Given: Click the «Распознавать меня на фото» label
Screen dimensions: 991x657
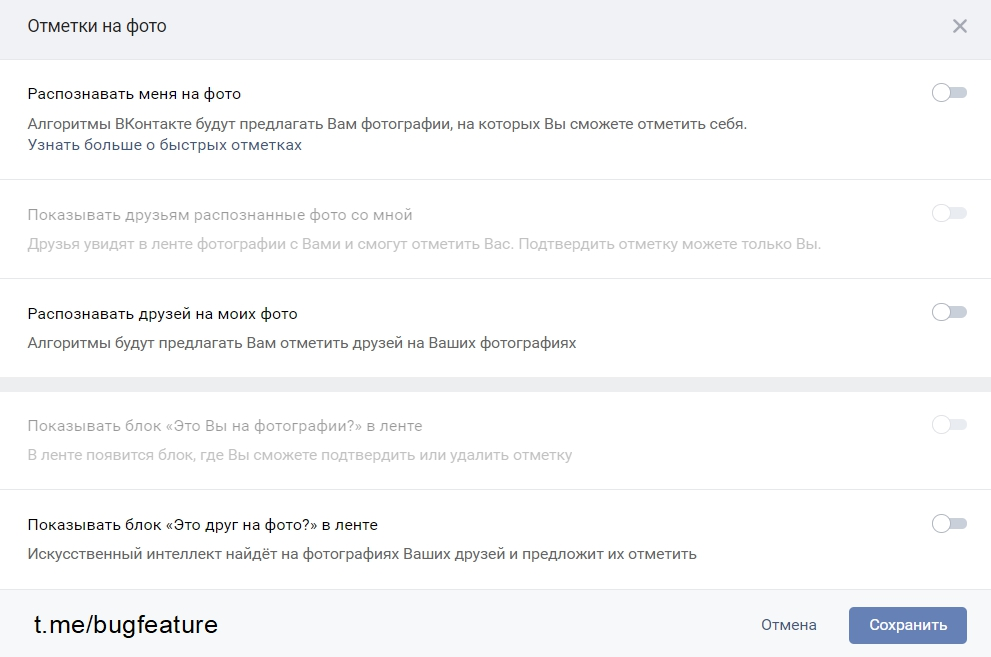Looking at the screenshot, I should click(134, 94).
